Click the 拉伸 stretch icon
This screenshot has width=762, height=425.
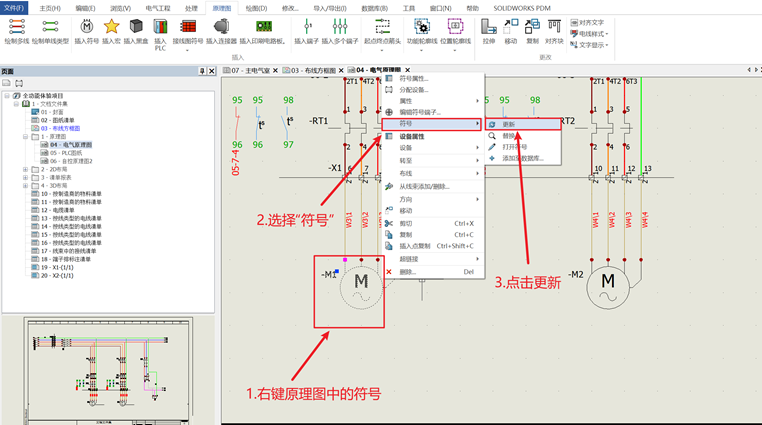[x=489, y=27]
